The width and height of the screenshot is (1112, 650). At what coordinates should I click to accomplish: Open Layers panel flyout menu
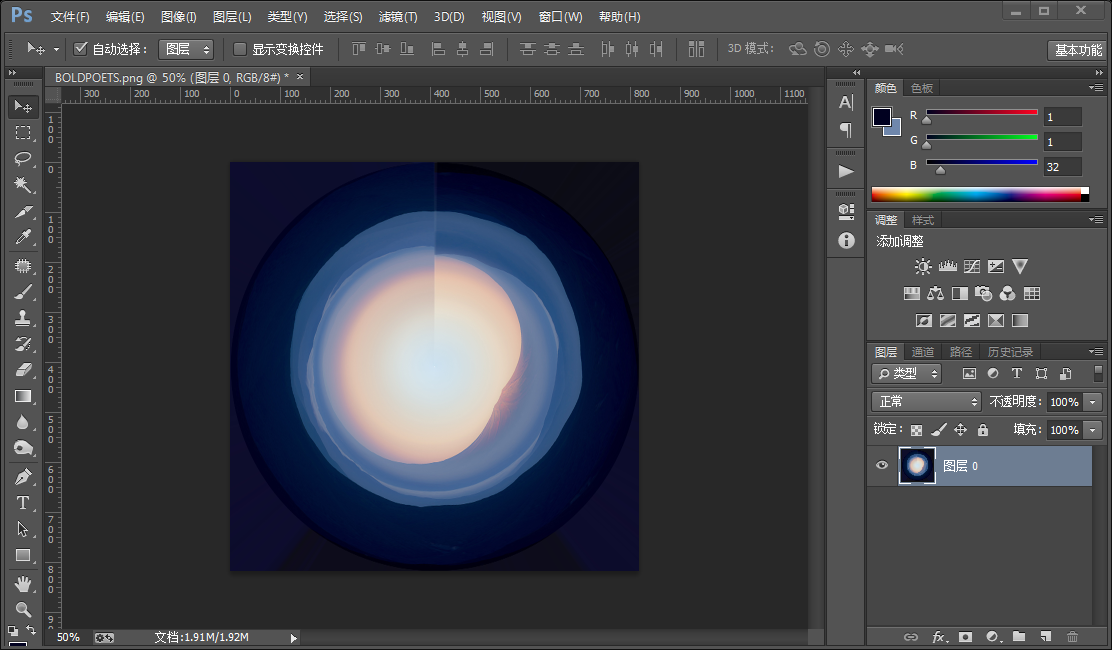tap(1096, 352)
